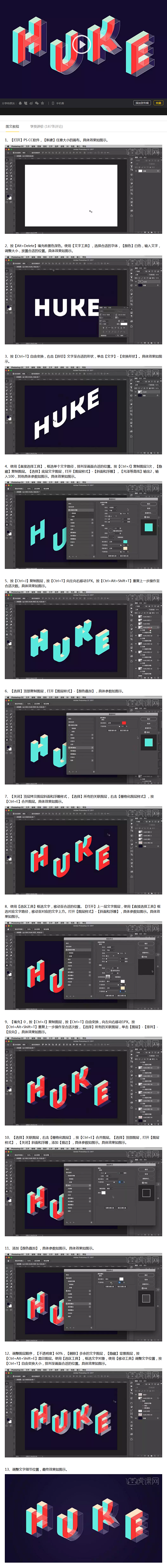Click the 添加到专辑 button
Viewport: 167px width, 1568px height.
point(142,103)
